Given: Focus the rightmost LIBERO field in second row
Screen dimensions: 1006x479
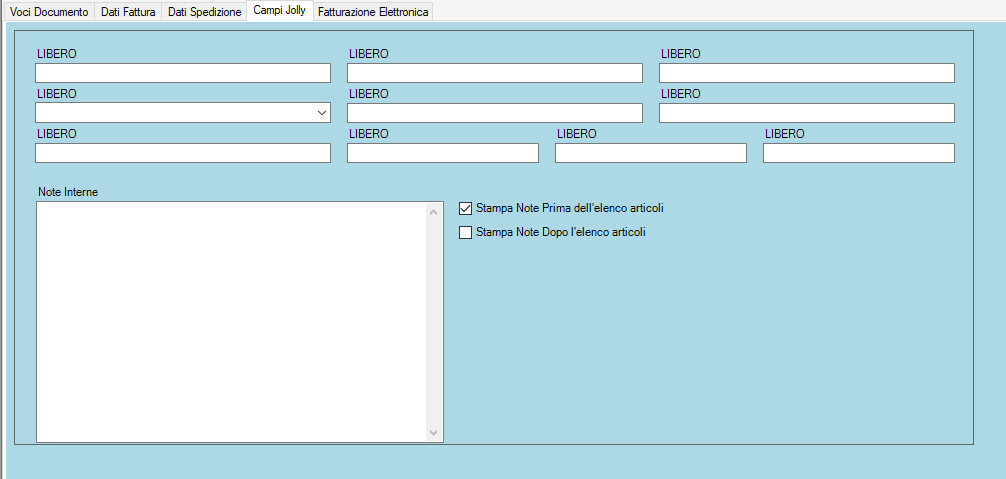Looking at the screenshot, I should coord(806,113).
